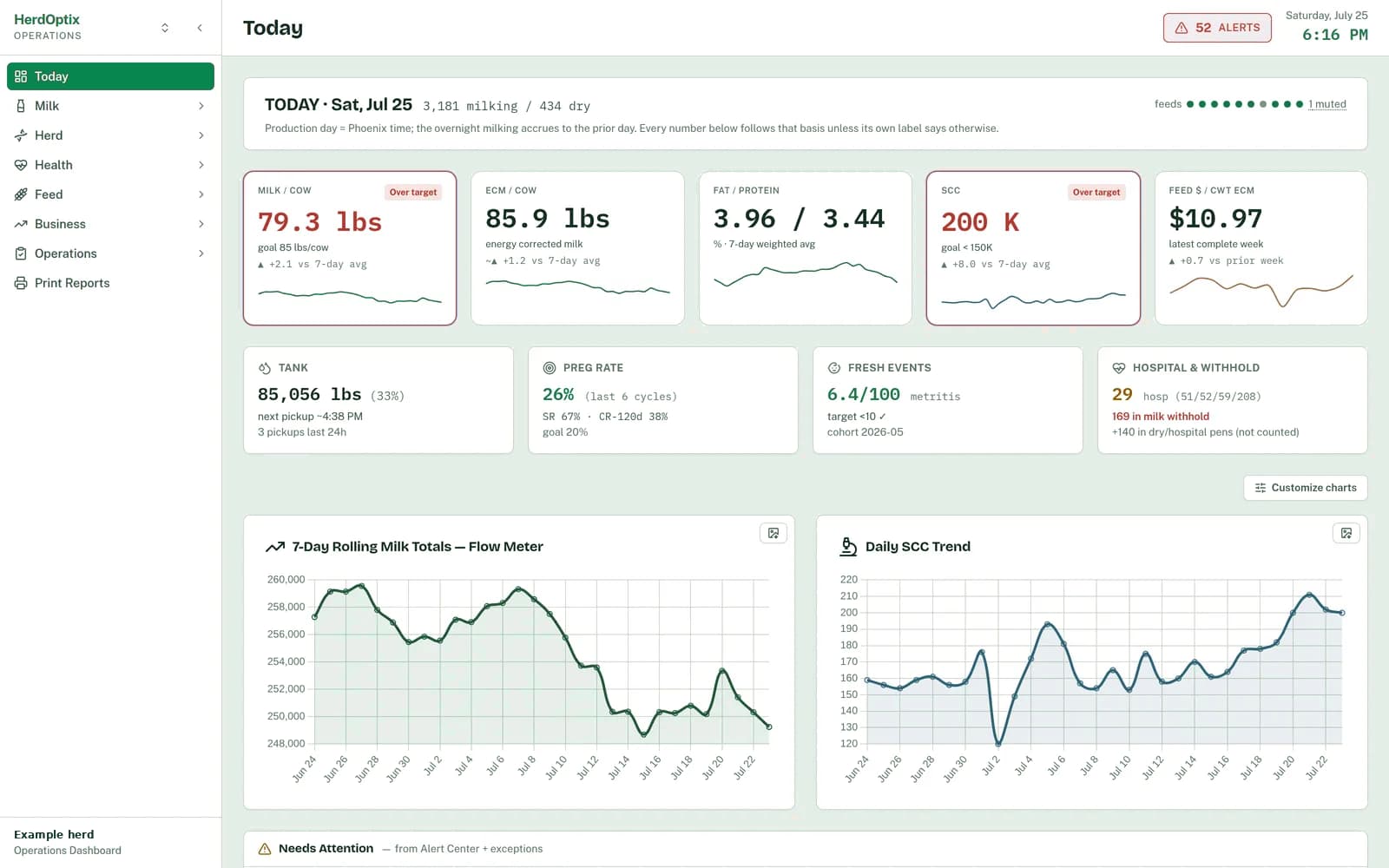Click the Feed wheat icon in sidebar
The height and width of the screenshot is (868, 1389).
click(x=21, y=194)
